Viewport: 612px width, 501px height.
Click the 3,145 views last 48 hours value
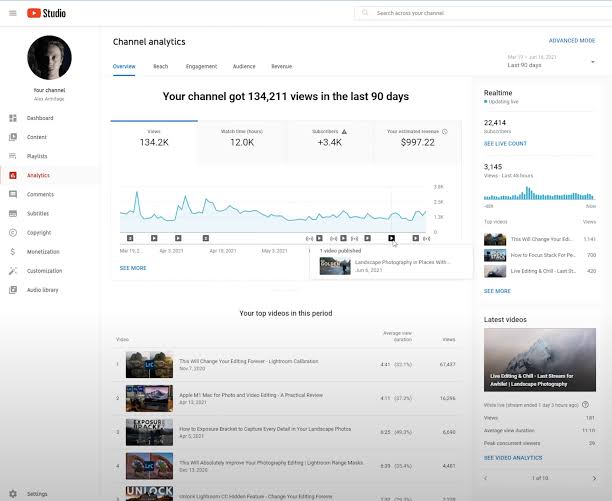[493, 167]
